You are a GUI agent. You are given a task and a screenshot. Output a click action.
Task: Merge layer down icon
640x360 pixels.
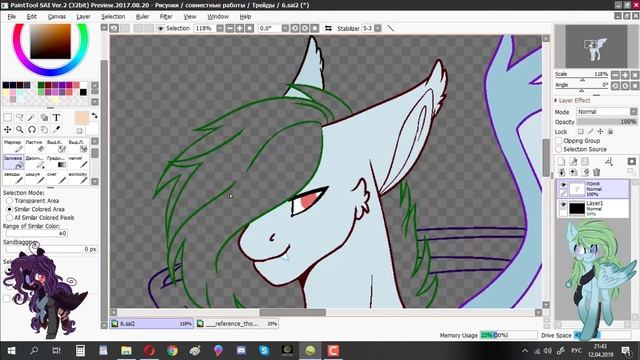point(562,172)
